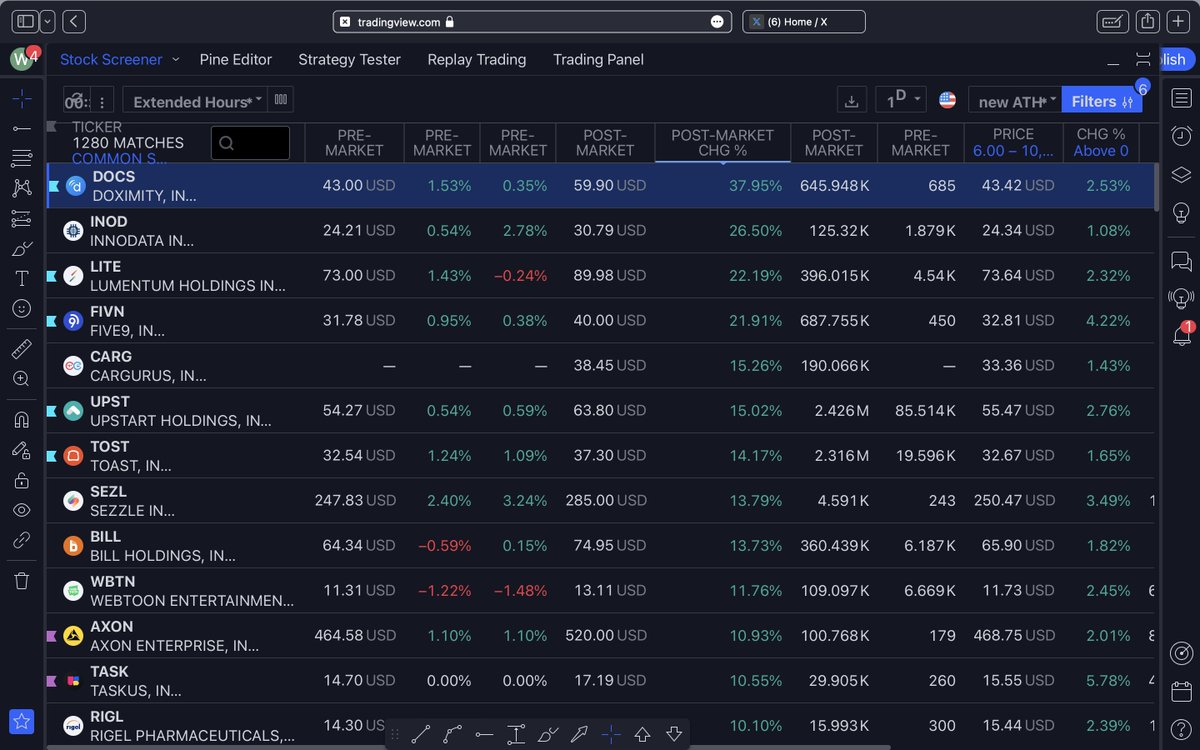Select the brush drawing tool

pos(22,248)
